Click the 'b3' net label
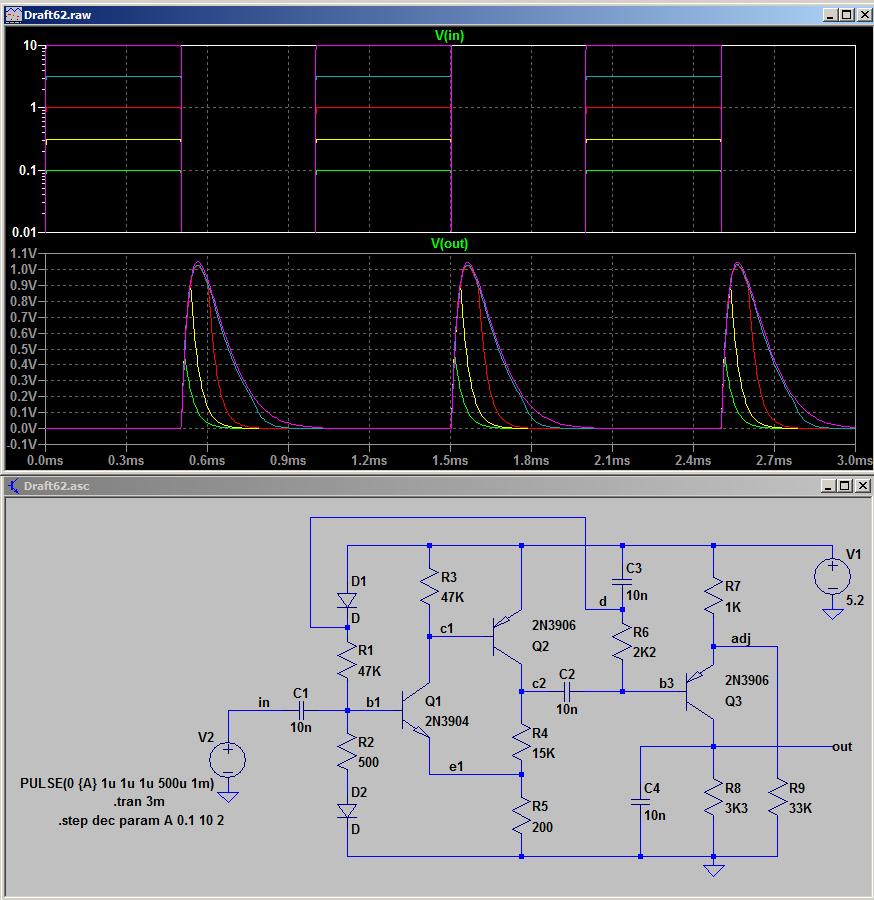Screen dimensions: 874x900 coord(666,683)
